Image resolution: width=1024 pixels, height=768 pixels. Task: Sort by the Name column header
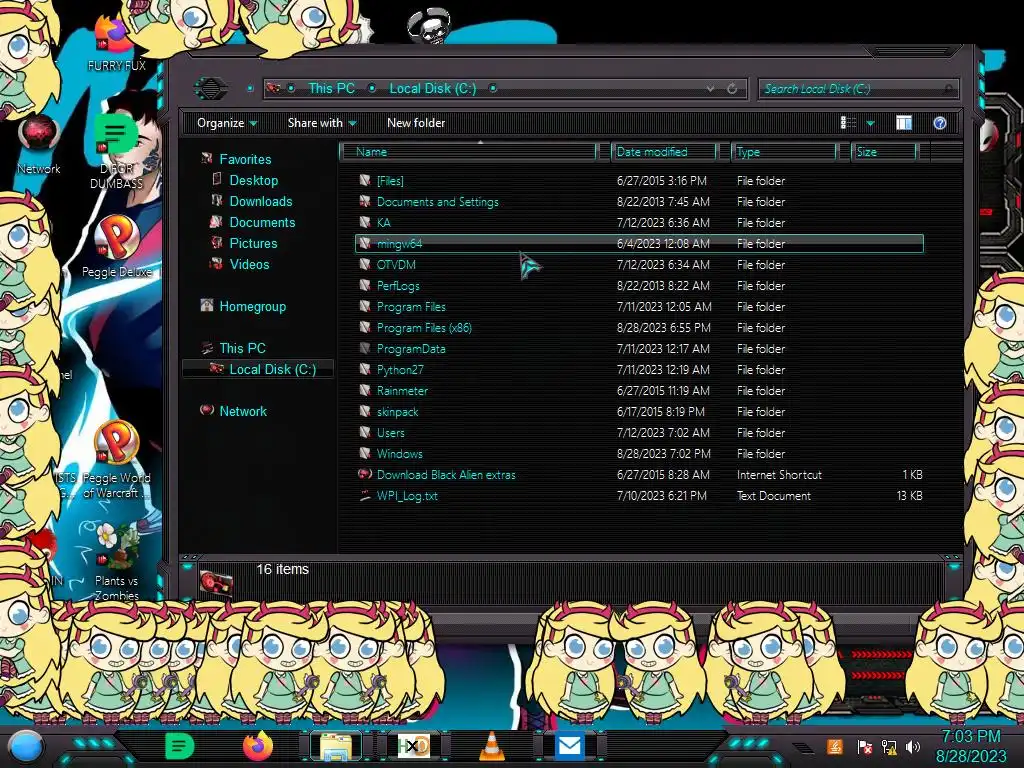tap(469, 152)
